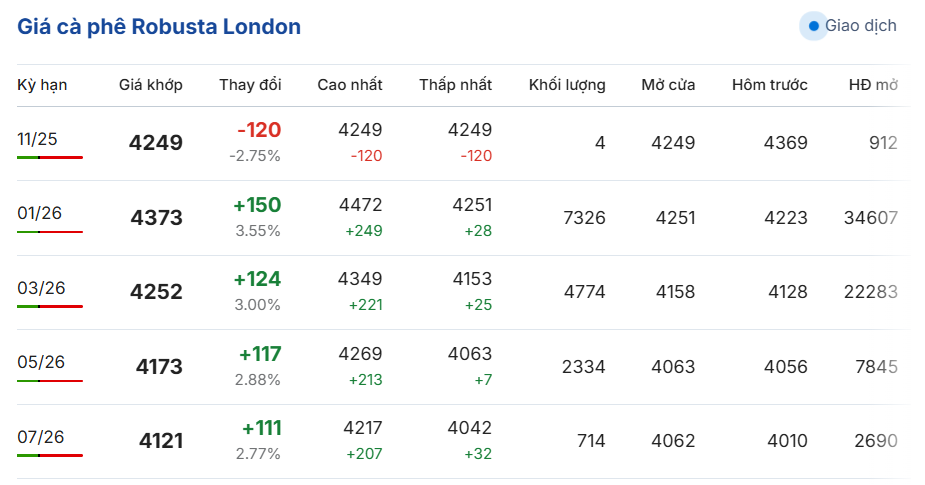Open the Giá cà phê Robusta London title
Image resolution: width=925 pixels, height=485 pixels.
click(159, 27)
